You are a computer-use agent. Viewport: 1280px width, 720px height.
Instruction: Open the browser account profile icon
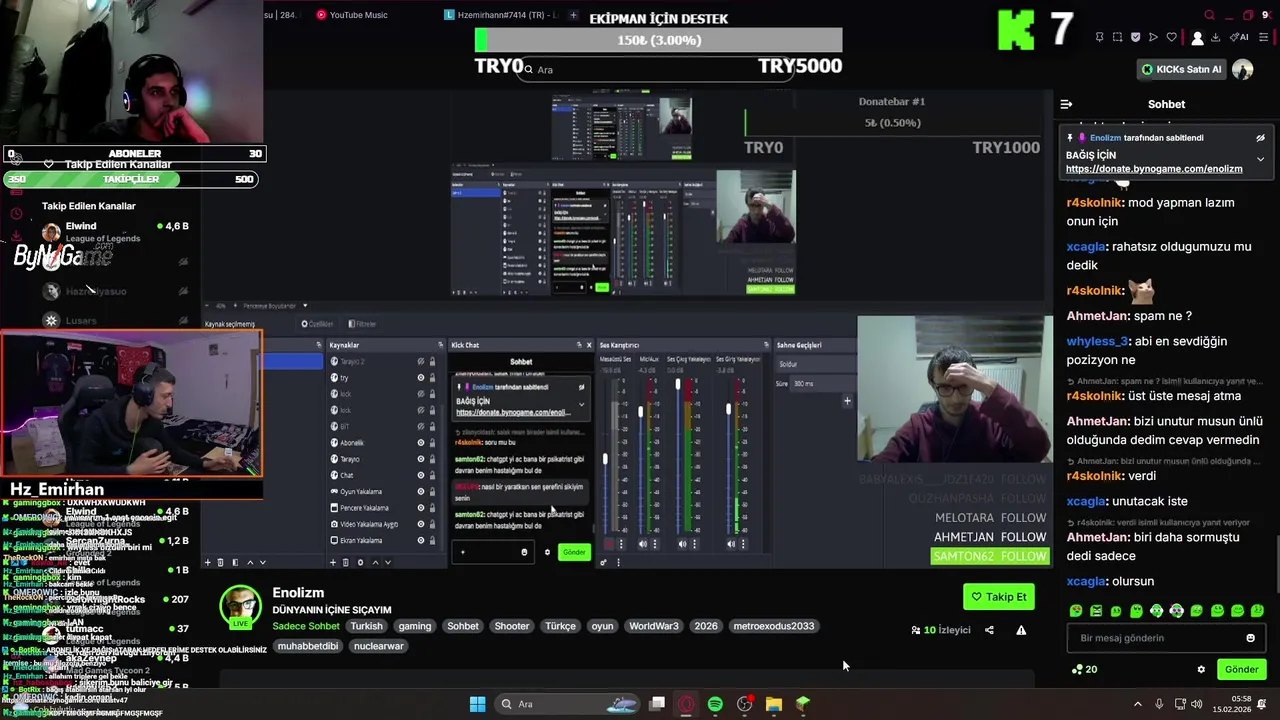tap(1197, 38)
